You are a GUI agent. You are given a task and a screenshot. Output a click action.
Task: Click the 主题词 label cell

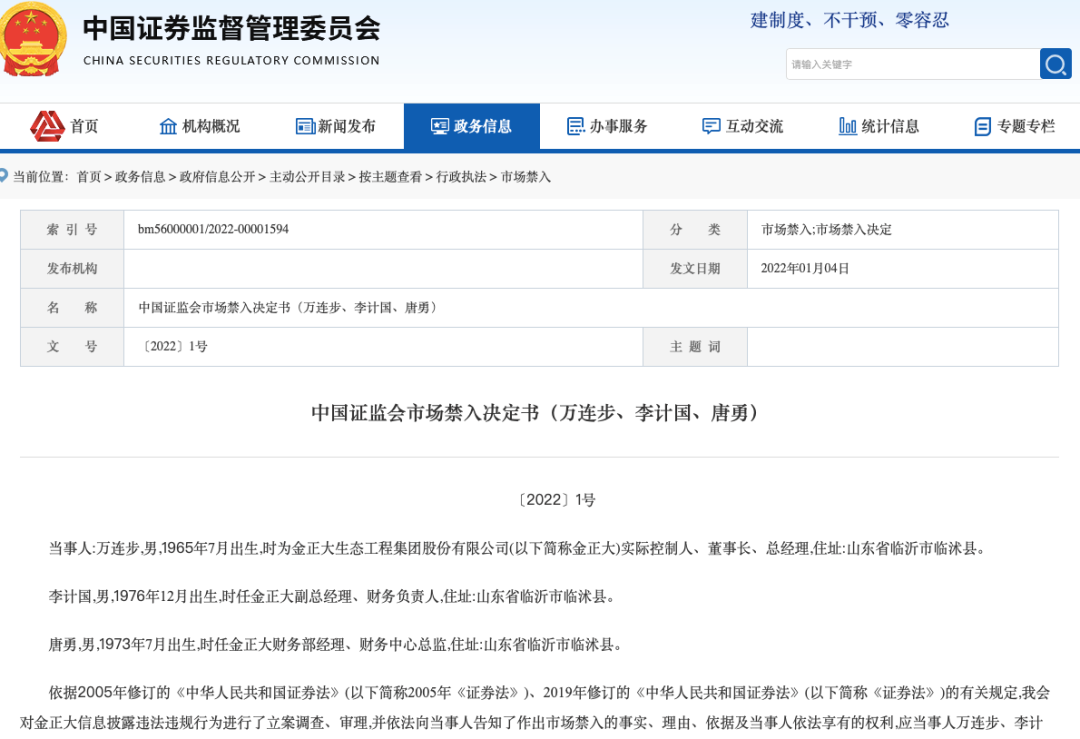click(x=695, y=346)
